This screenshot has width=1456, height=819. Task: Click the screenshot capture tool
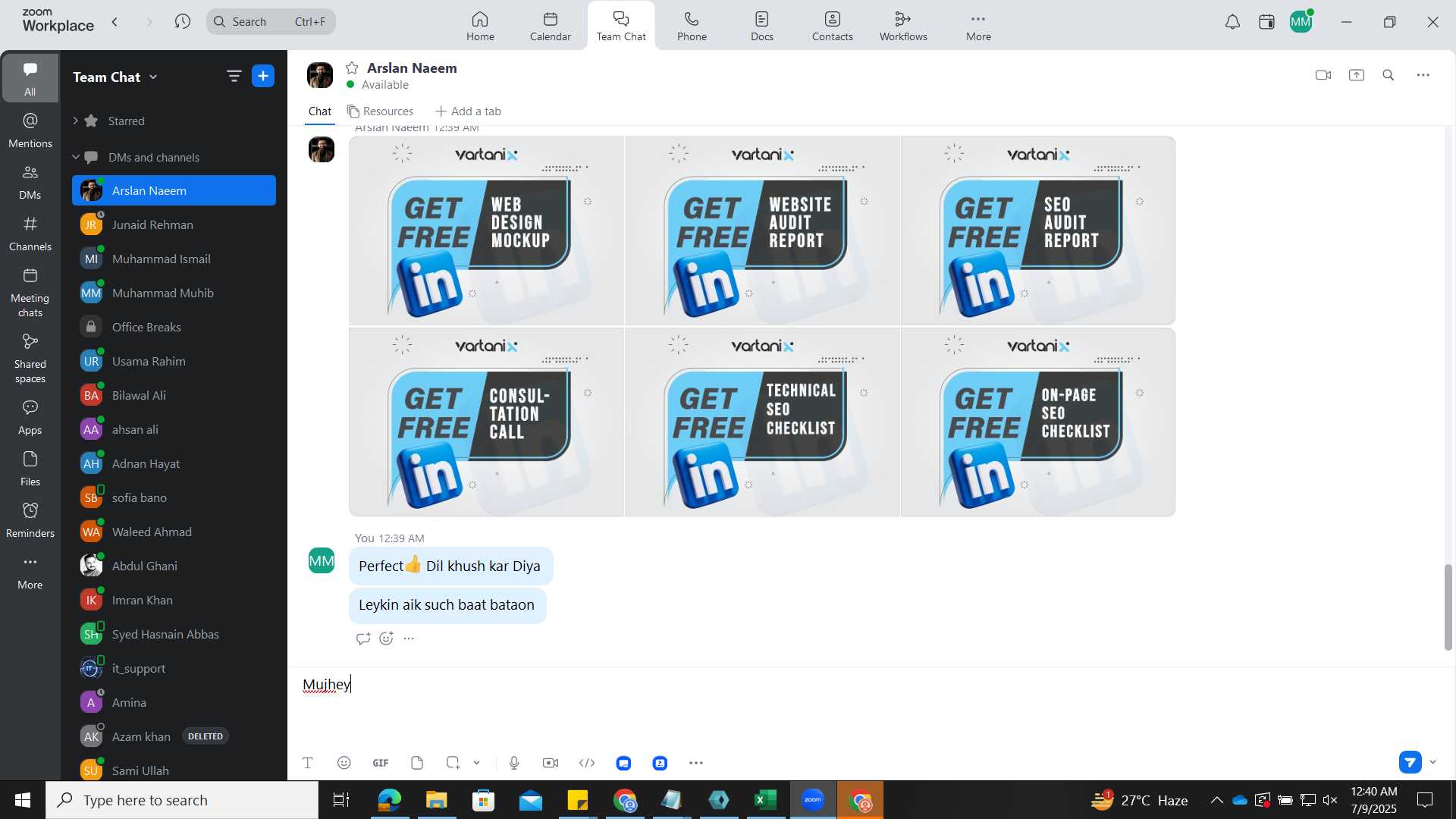coord(453,763)
